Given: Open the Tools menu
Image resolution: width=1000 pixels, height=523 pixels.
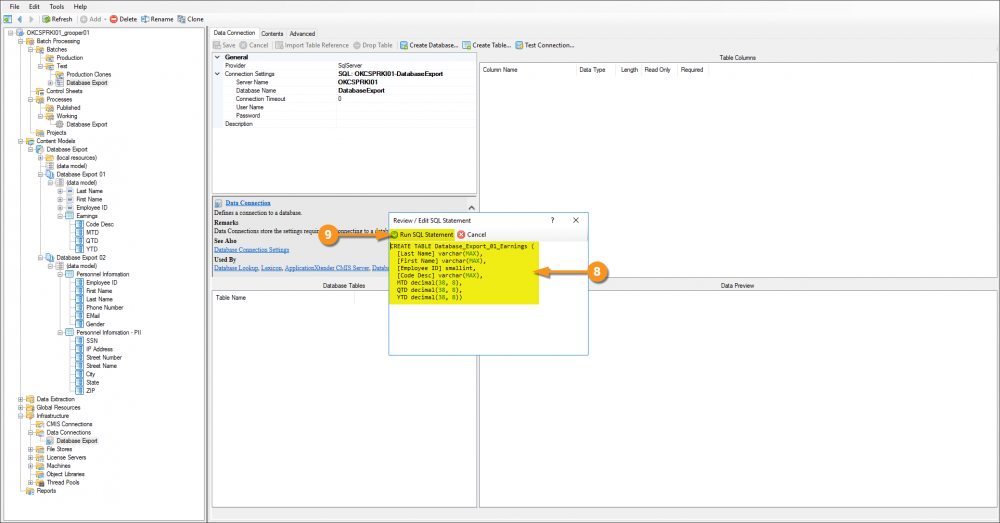Looking at the screenshot, I should coord(57,6).
